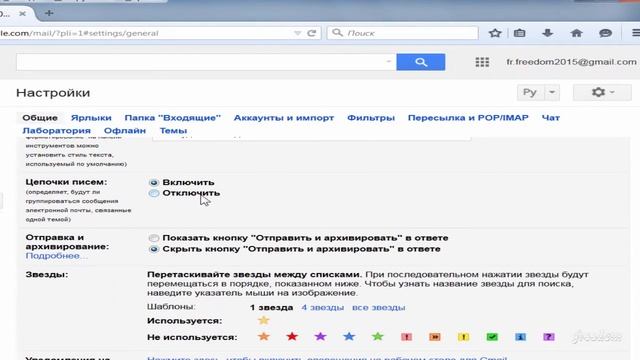Open the URL bar history dropdown
This screenshot has height=360, width=640.
[x=298, y=33]
